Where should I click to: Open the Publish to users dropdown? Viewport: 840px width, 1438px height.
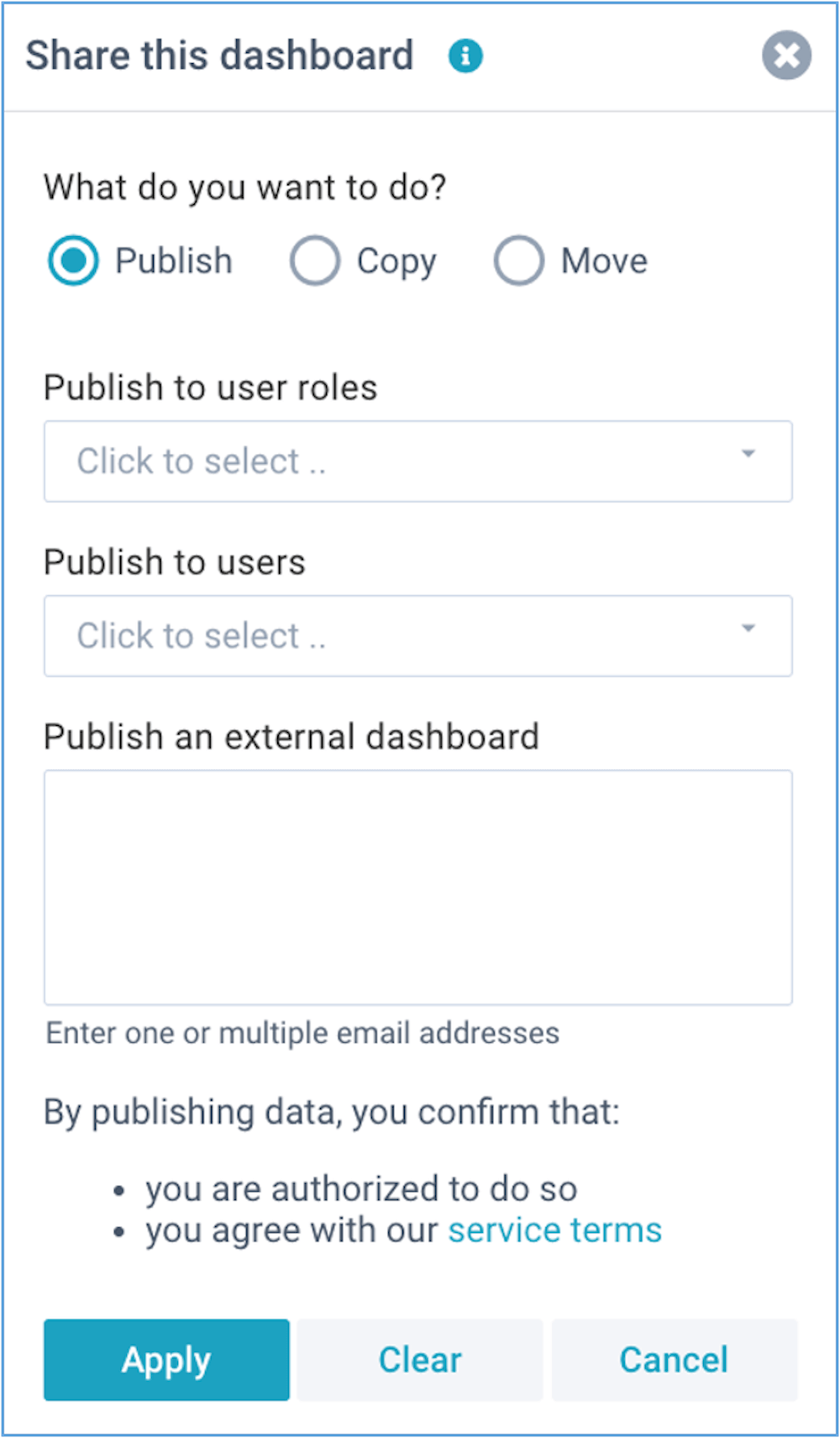pos(418,636)
